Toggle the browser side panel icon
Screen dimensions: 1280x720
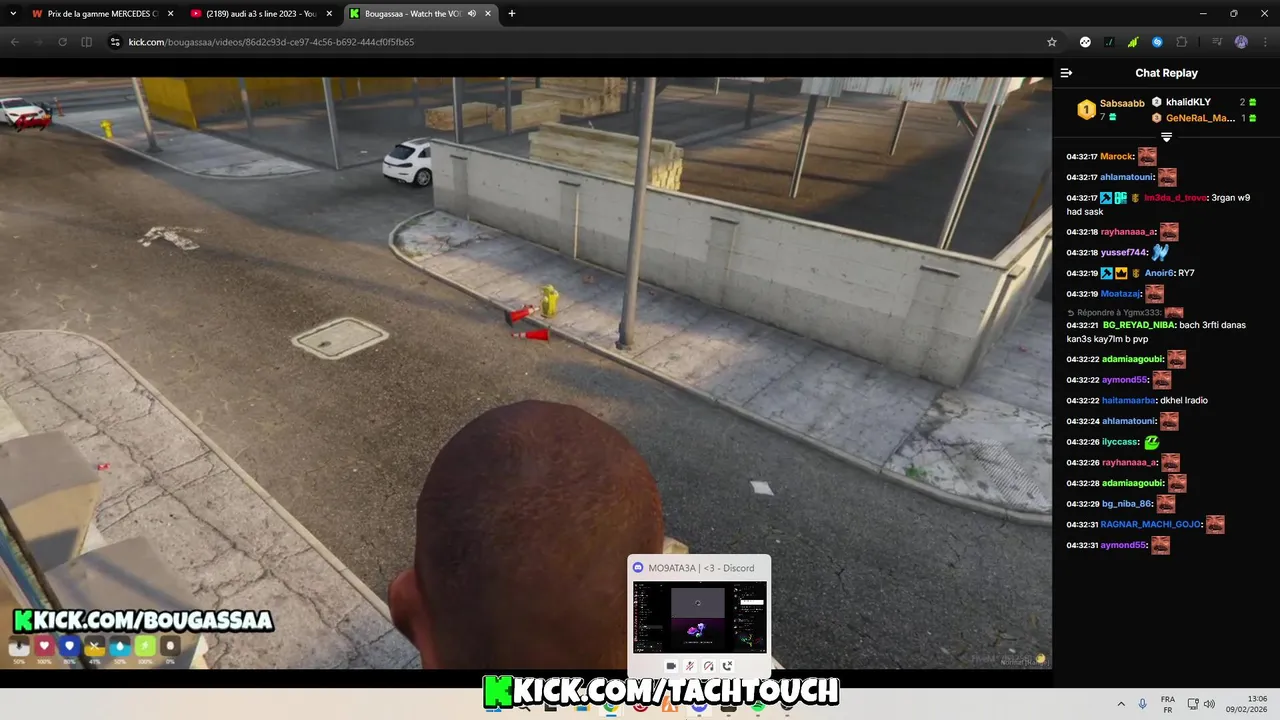[86, 42]
